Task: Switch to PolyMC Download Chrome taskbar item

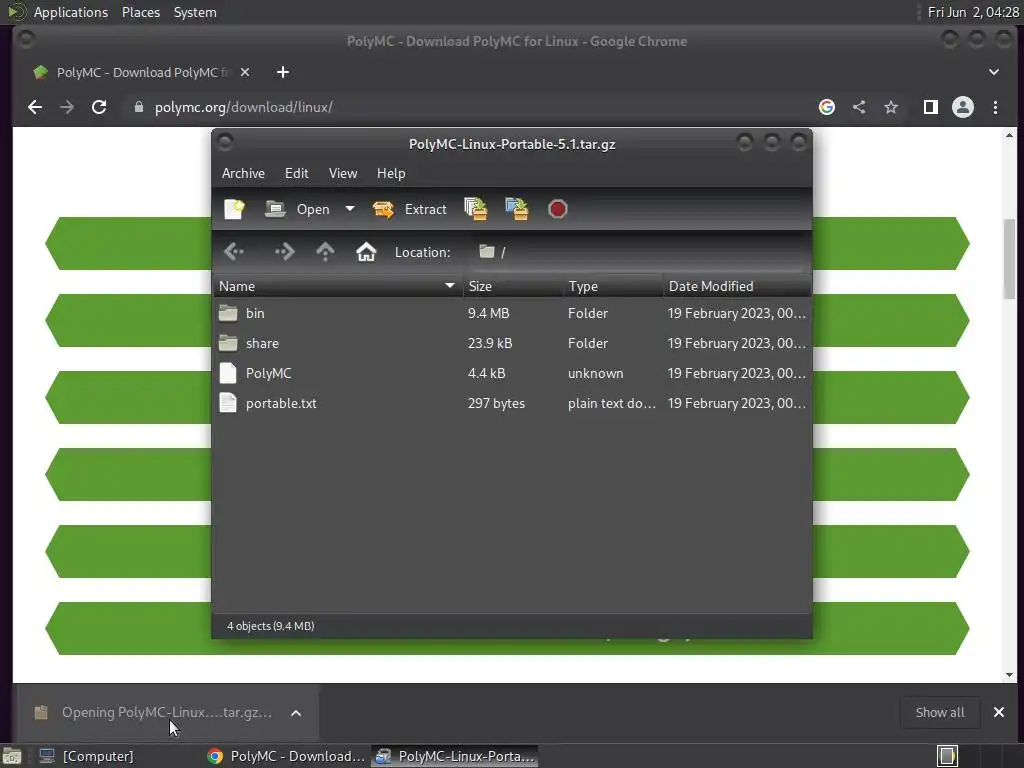Action: pos(285,756)
